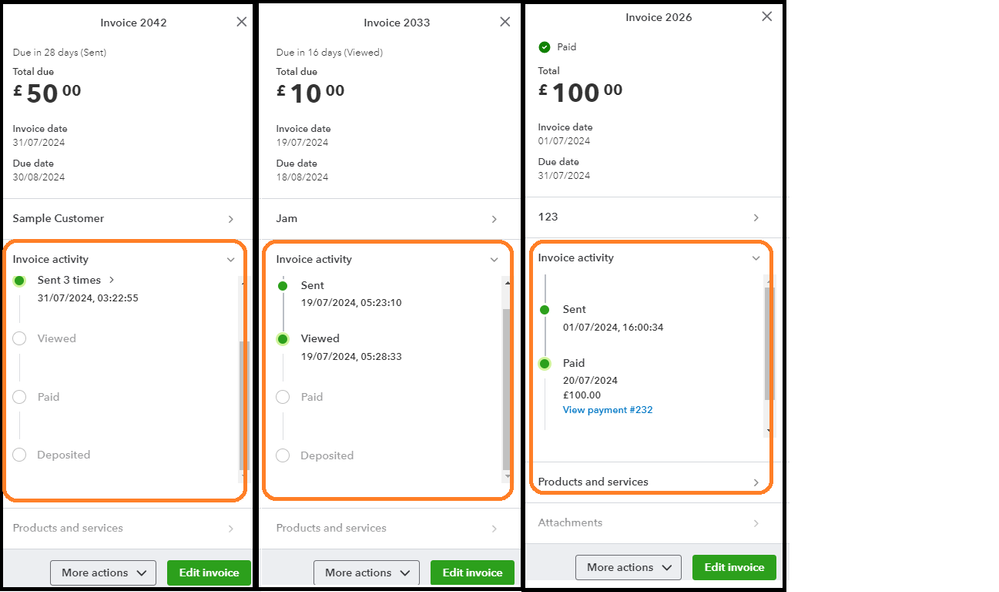Collapse Invoice activity in Invoice 2042
The image size is (999, 592).
[231, 260]
